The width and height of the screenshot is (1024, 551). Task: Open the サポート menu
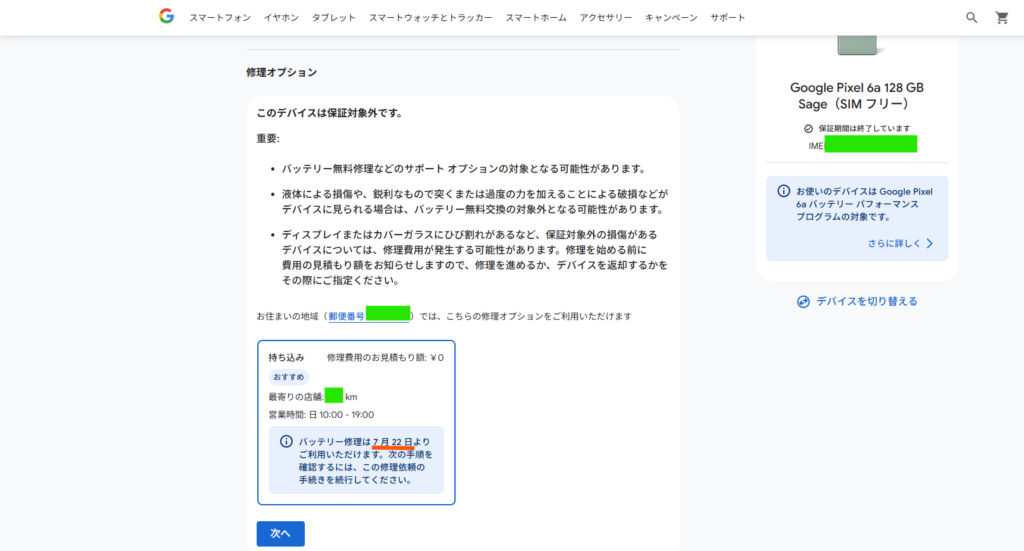(728, 18)
